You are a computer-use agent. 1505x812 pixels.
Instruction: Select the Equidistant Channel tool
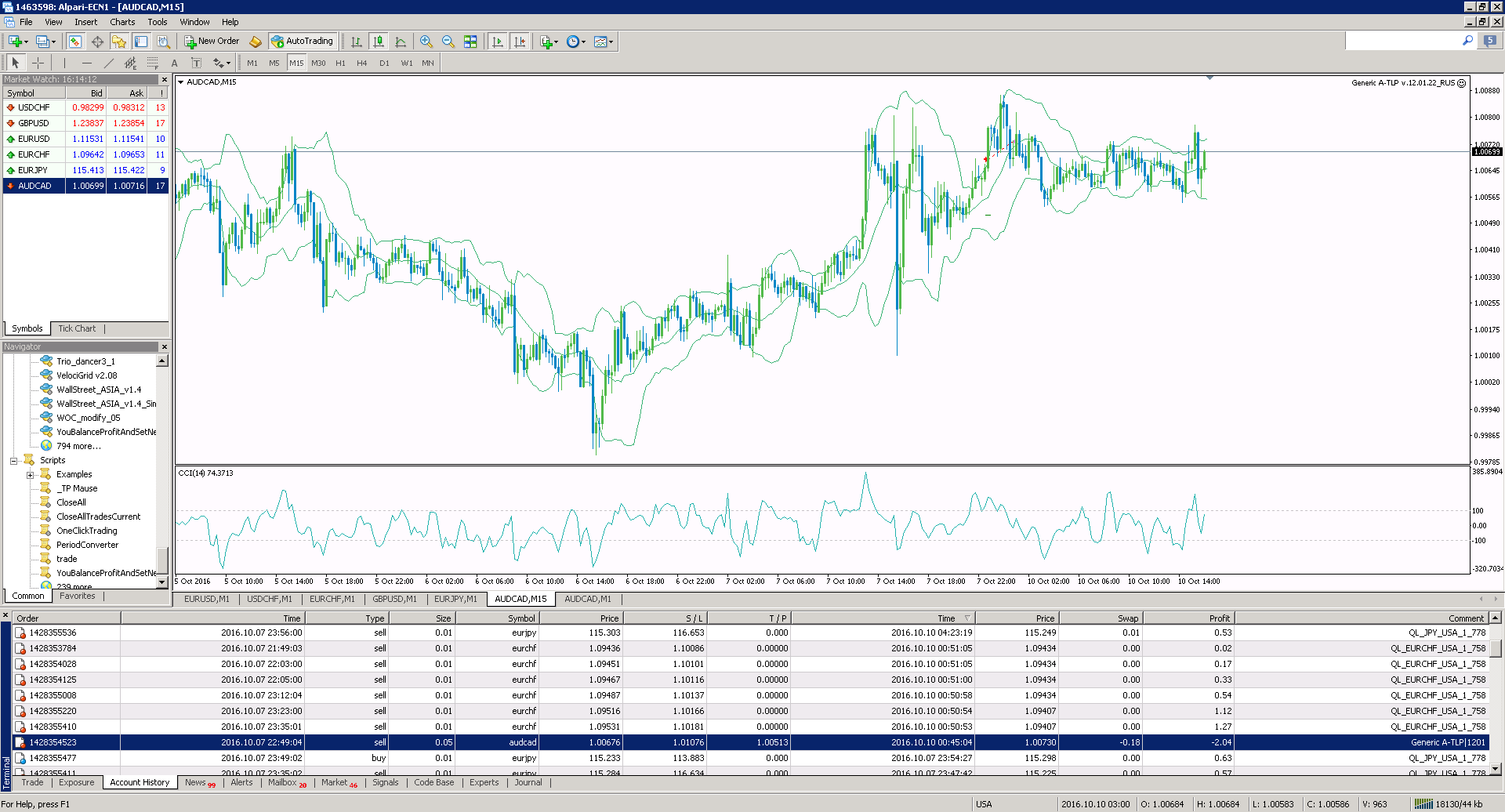tap(130, 63)
